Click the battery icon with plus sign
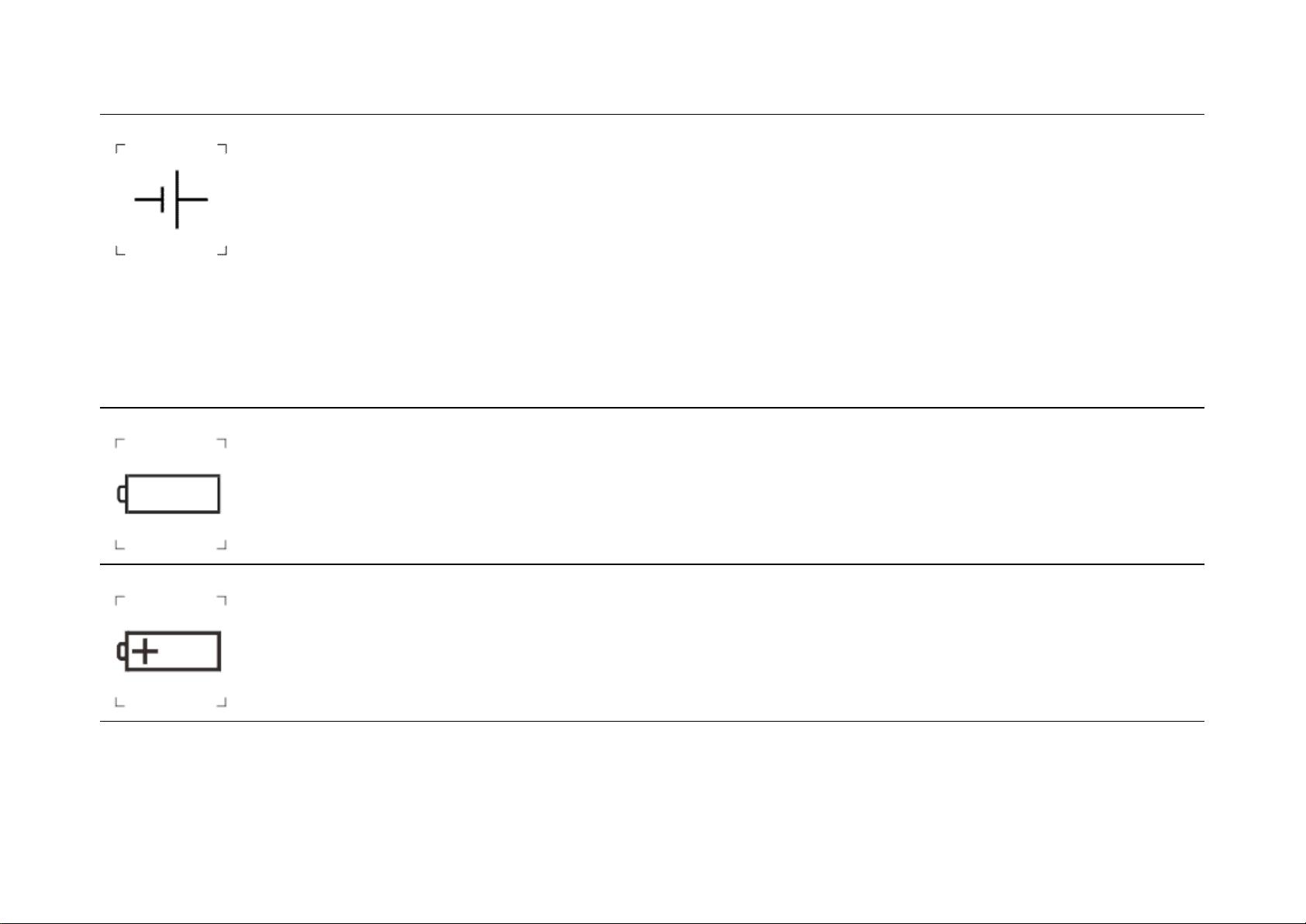The width and height of the screenshot is (1306, 924). click(x=172, y=651)
